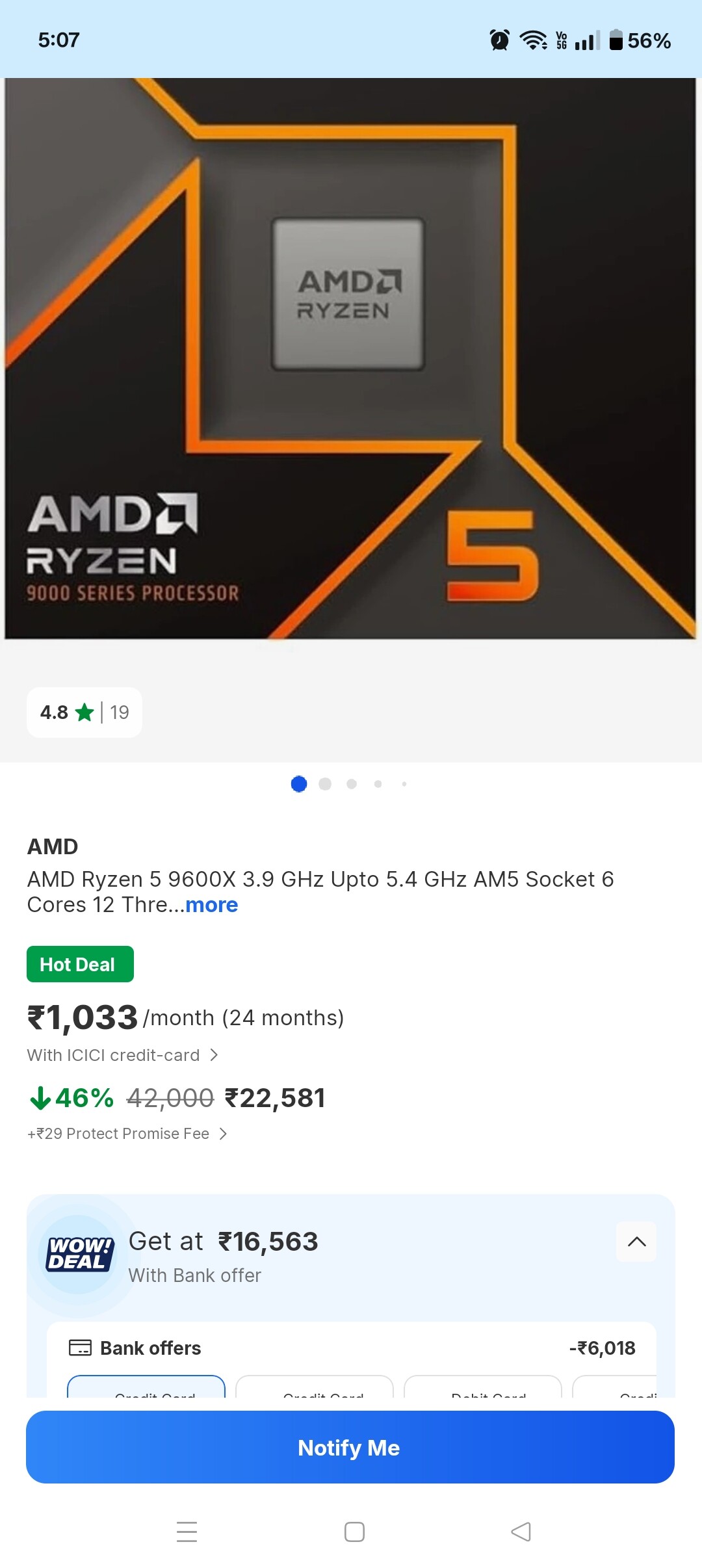Jump to third image carousel dot
Screen dimensions: 702x1568
coord(352,784)
